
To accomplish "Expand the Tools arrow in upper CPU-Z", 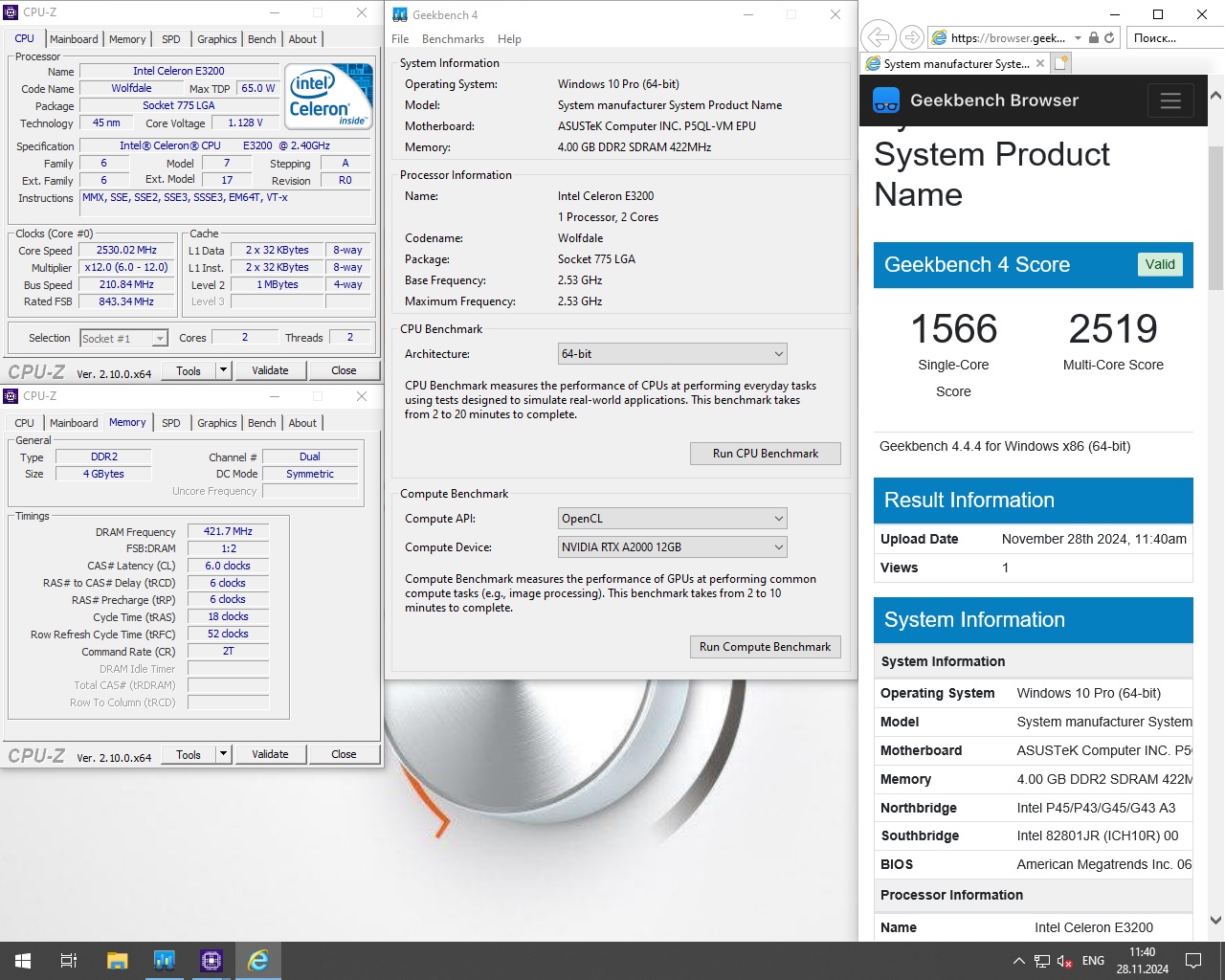I will point(223,370).
